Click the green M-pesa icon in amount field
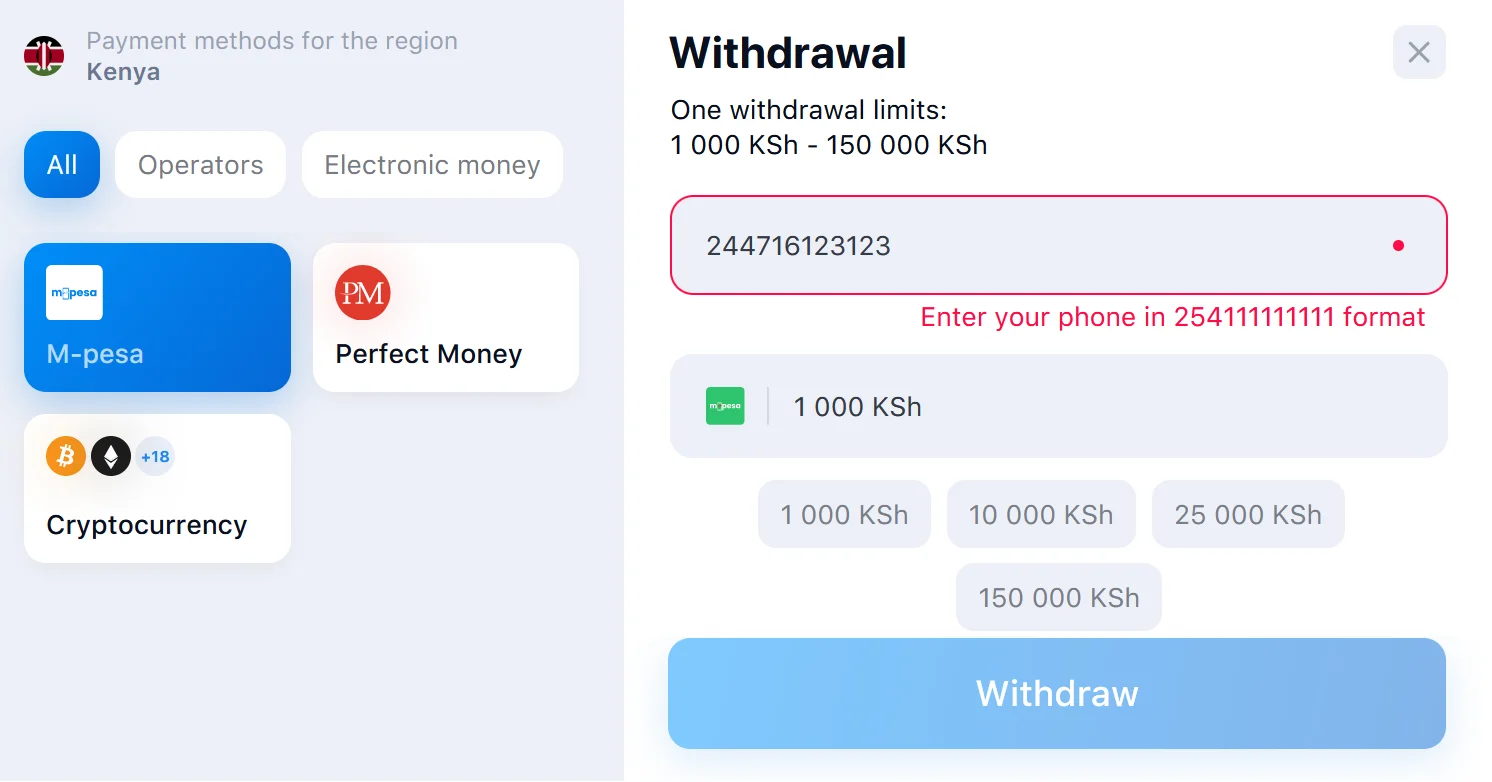 pyautogui.click(x=725, y=406)
